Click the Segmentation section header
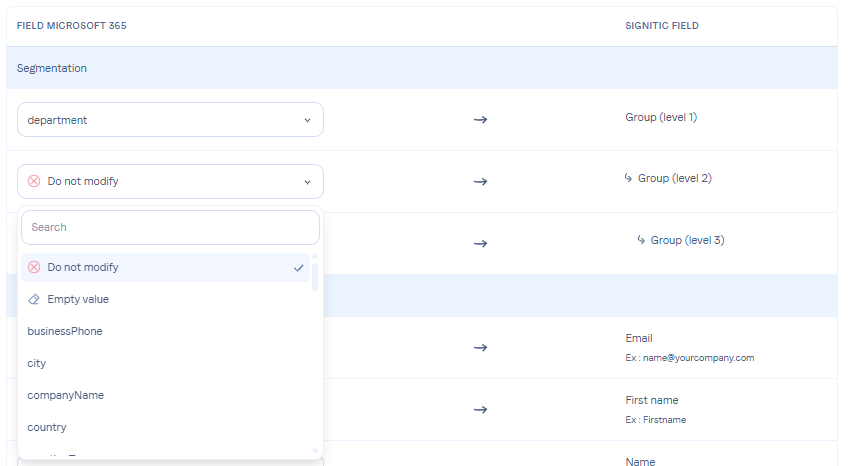 click(x=52, y=68)
